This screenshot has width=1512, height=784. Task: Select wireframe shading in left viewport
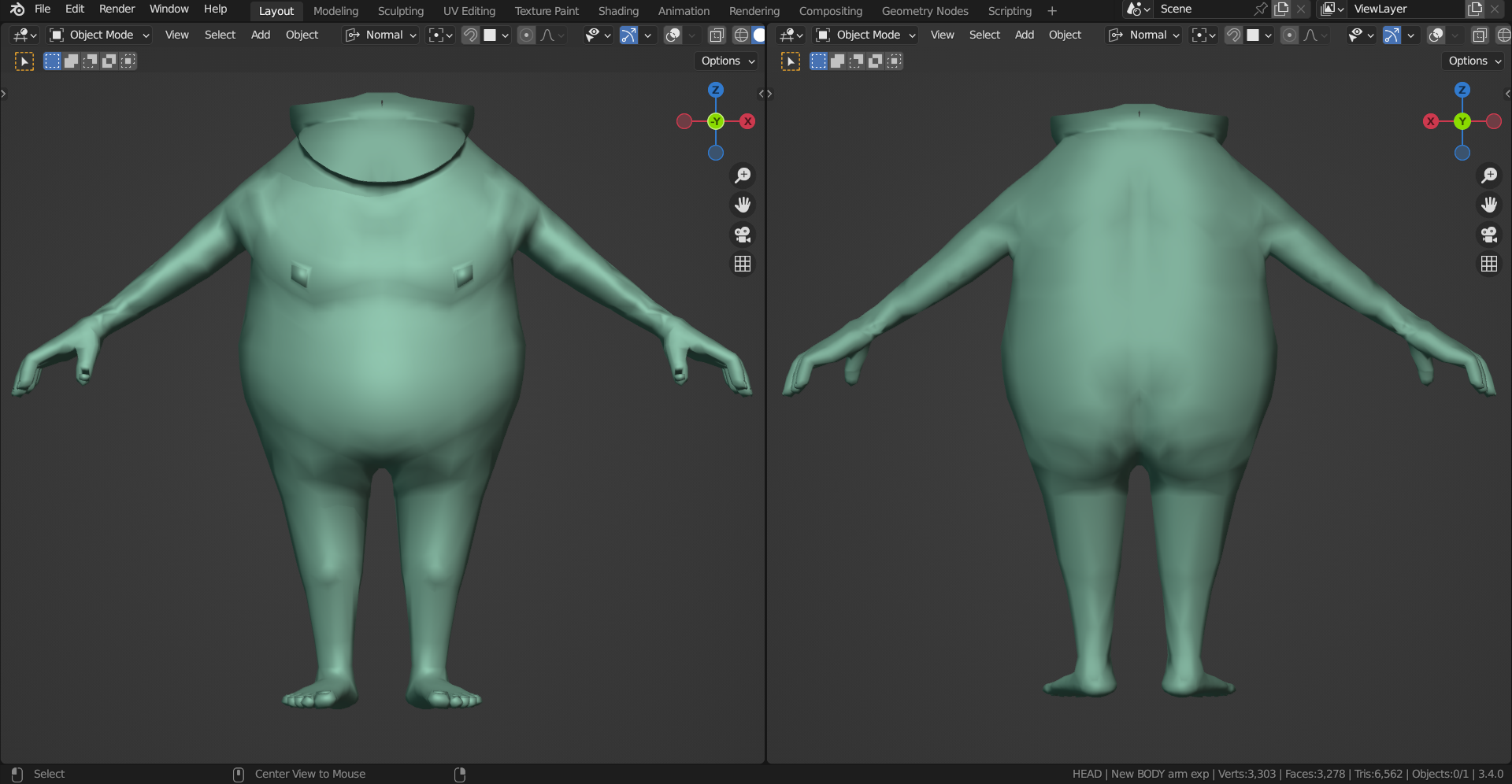[x=741, y=35]
